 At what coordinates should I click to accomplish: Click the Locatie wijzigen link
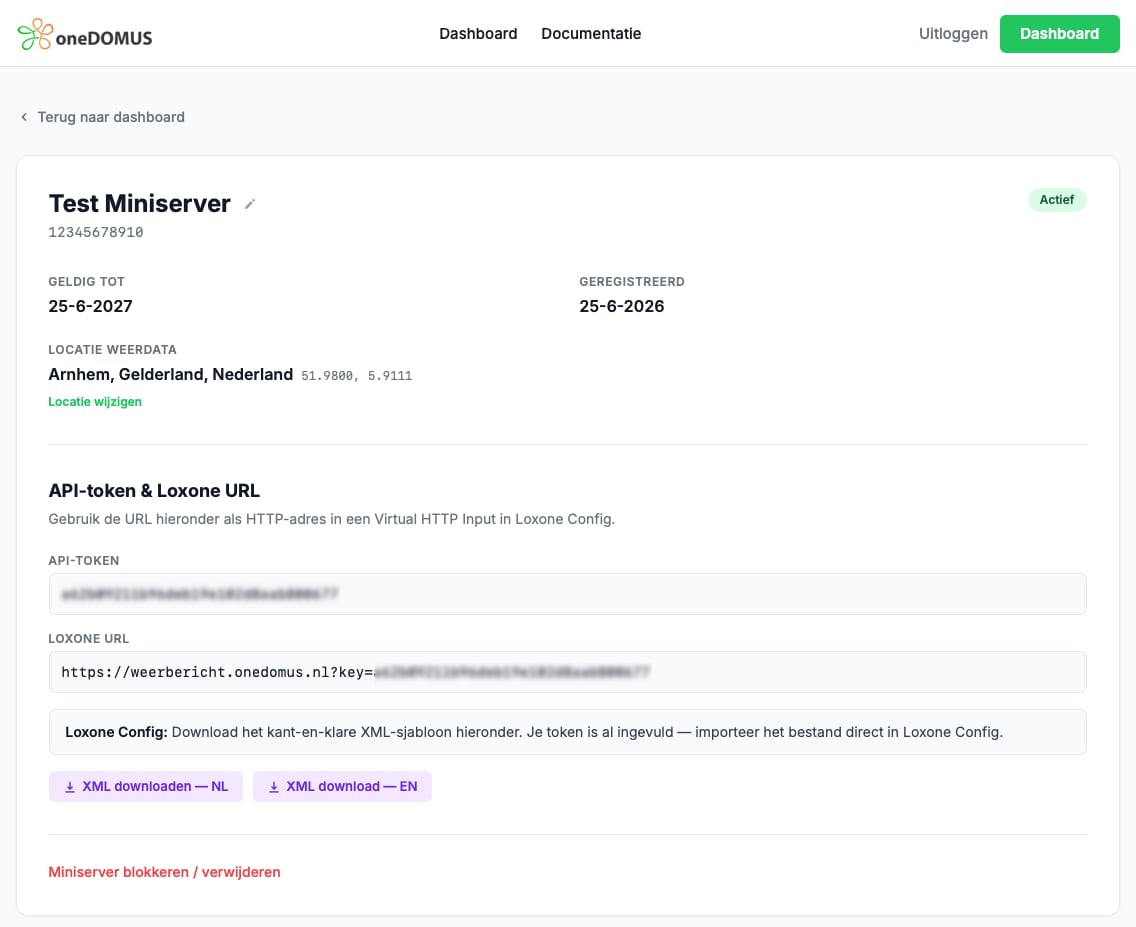click(95, 402)
